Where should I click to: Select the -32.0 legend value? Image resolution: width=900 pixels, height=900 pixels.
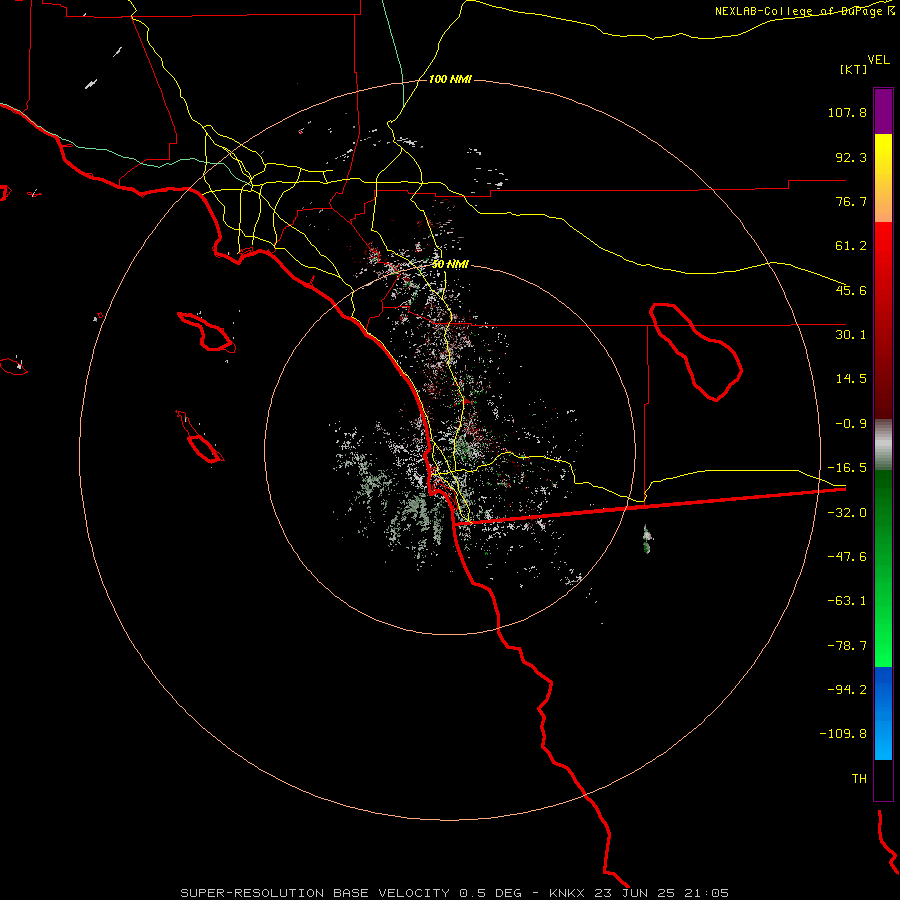point(847,513)
